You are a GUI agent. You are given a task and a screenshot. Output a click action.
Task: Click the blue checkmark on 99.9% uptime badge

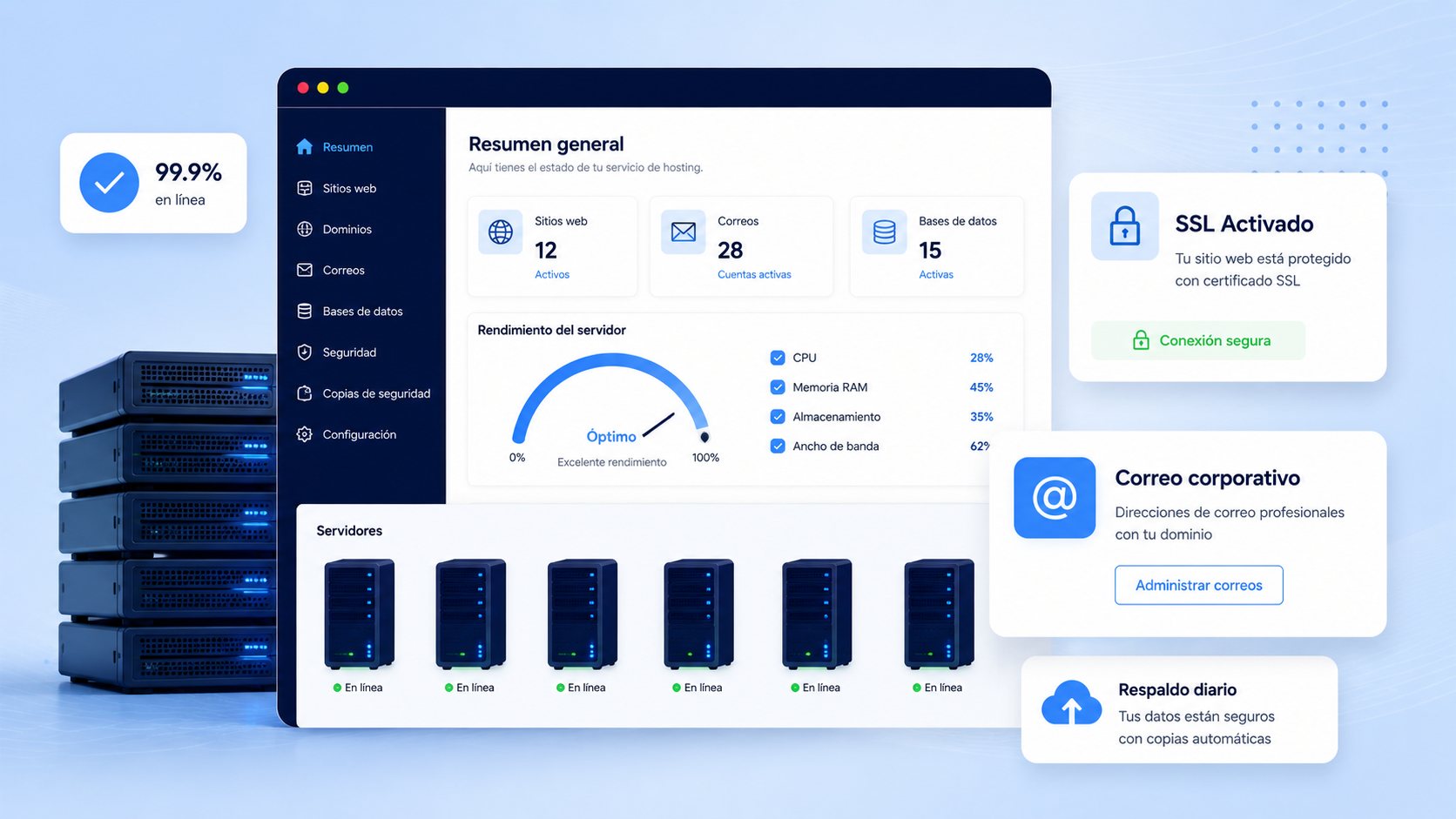(x=109, y=183)
